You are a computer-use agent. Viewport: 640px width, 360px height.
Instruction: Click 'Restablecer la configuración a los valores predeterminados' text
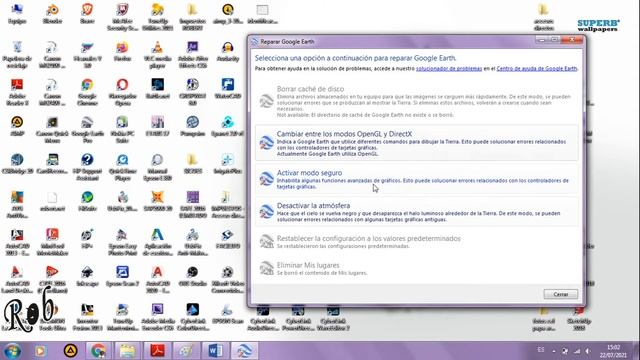coord(368,238)
